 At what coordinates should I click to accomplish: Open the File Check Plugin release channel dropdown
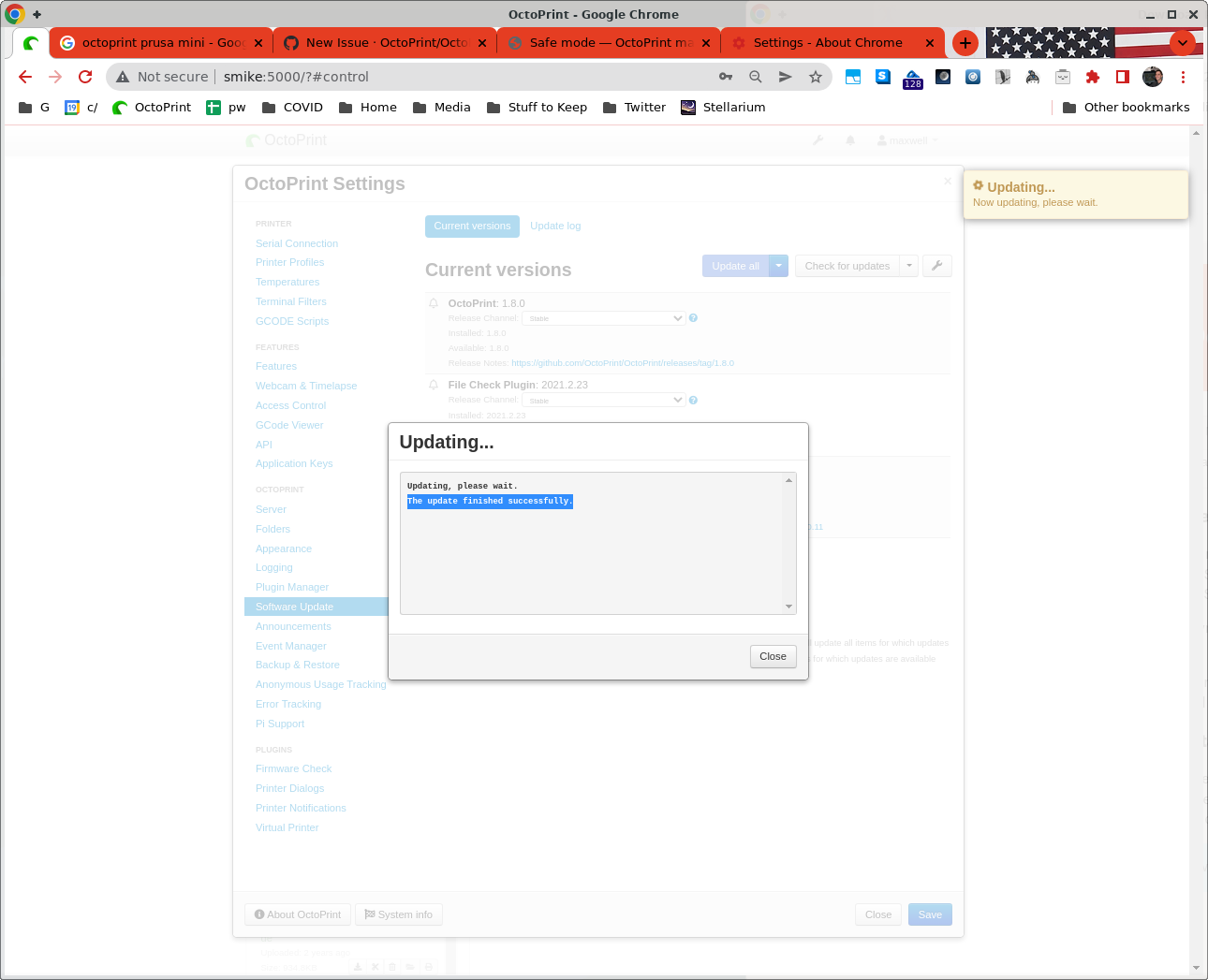604,401
